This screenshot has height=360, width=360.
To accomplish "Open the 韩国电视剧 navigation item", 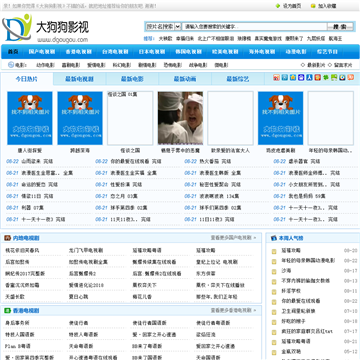I will pos(188,52).
